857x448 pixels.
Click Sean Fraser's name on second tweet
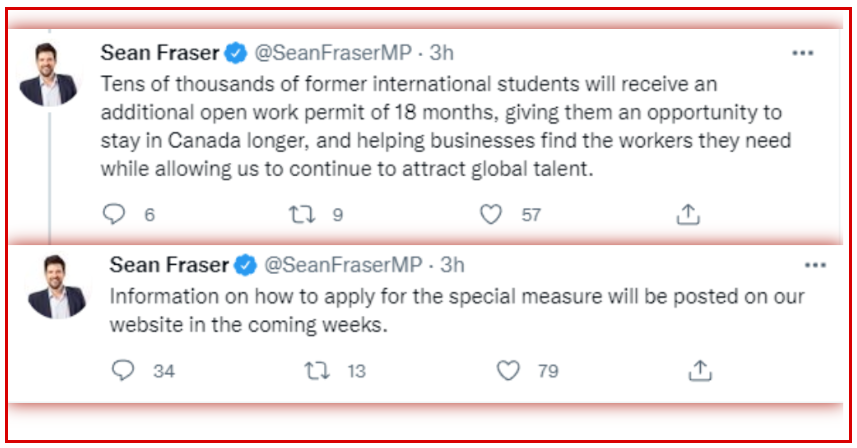167,265
